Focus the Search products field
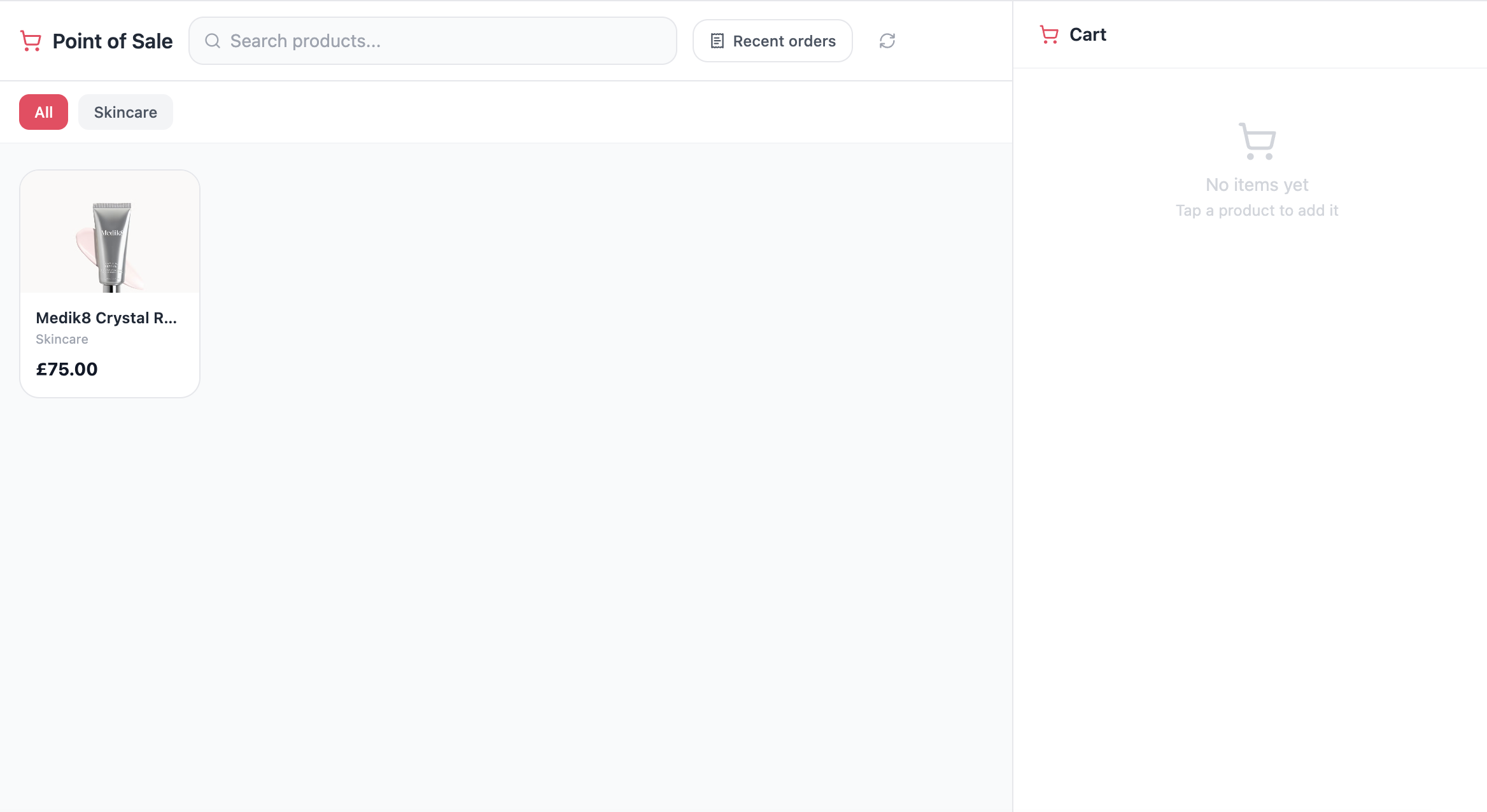 click(432, 41)
